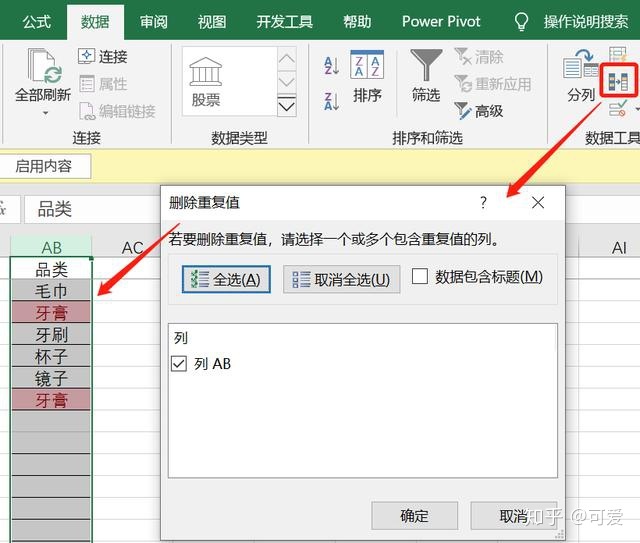Switch to the Formulas (公式) tab
640x543 pixels.
(x=37, y=22)
